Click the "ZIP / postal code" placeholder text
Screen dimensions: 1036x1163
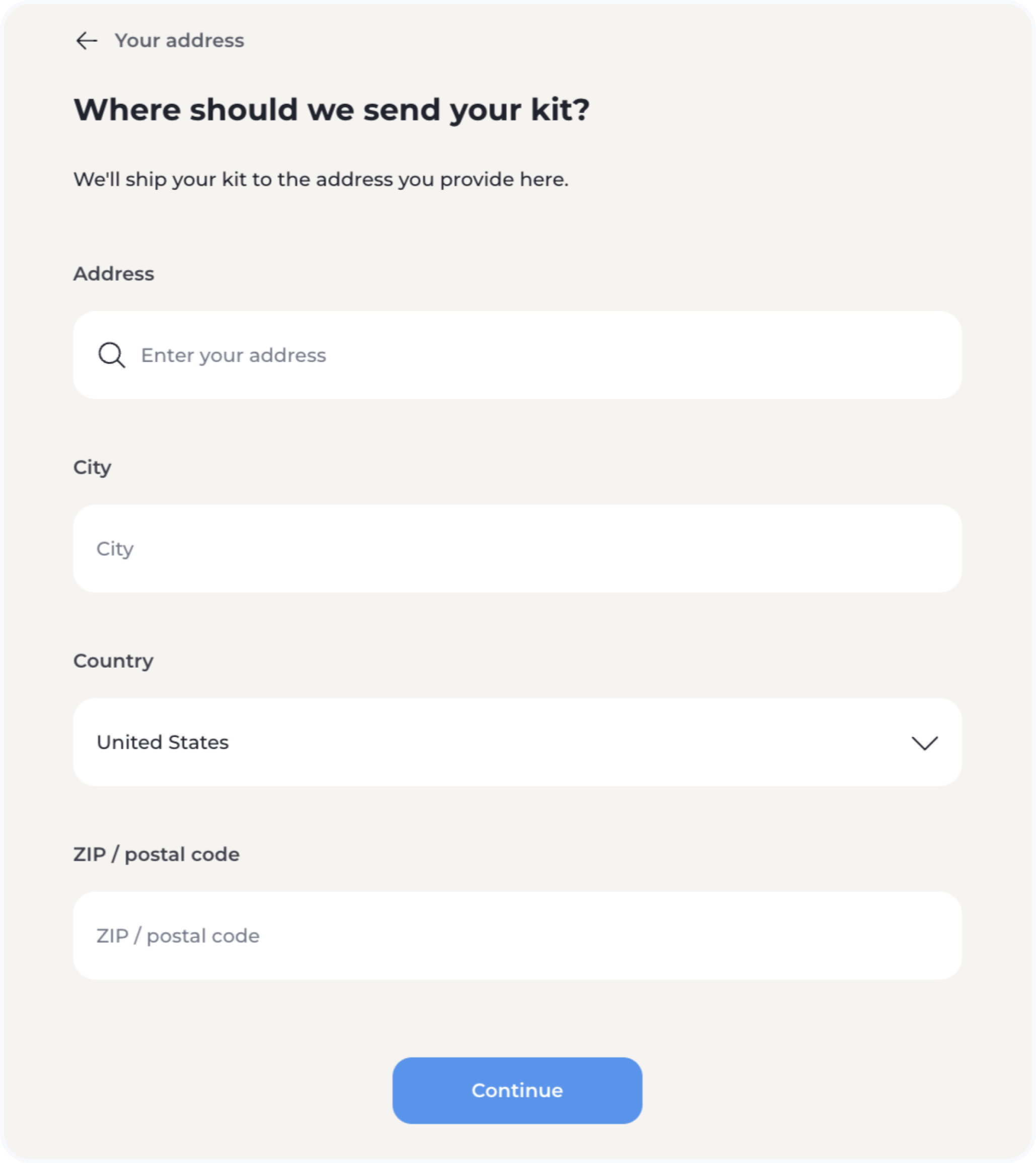(178, 936)
